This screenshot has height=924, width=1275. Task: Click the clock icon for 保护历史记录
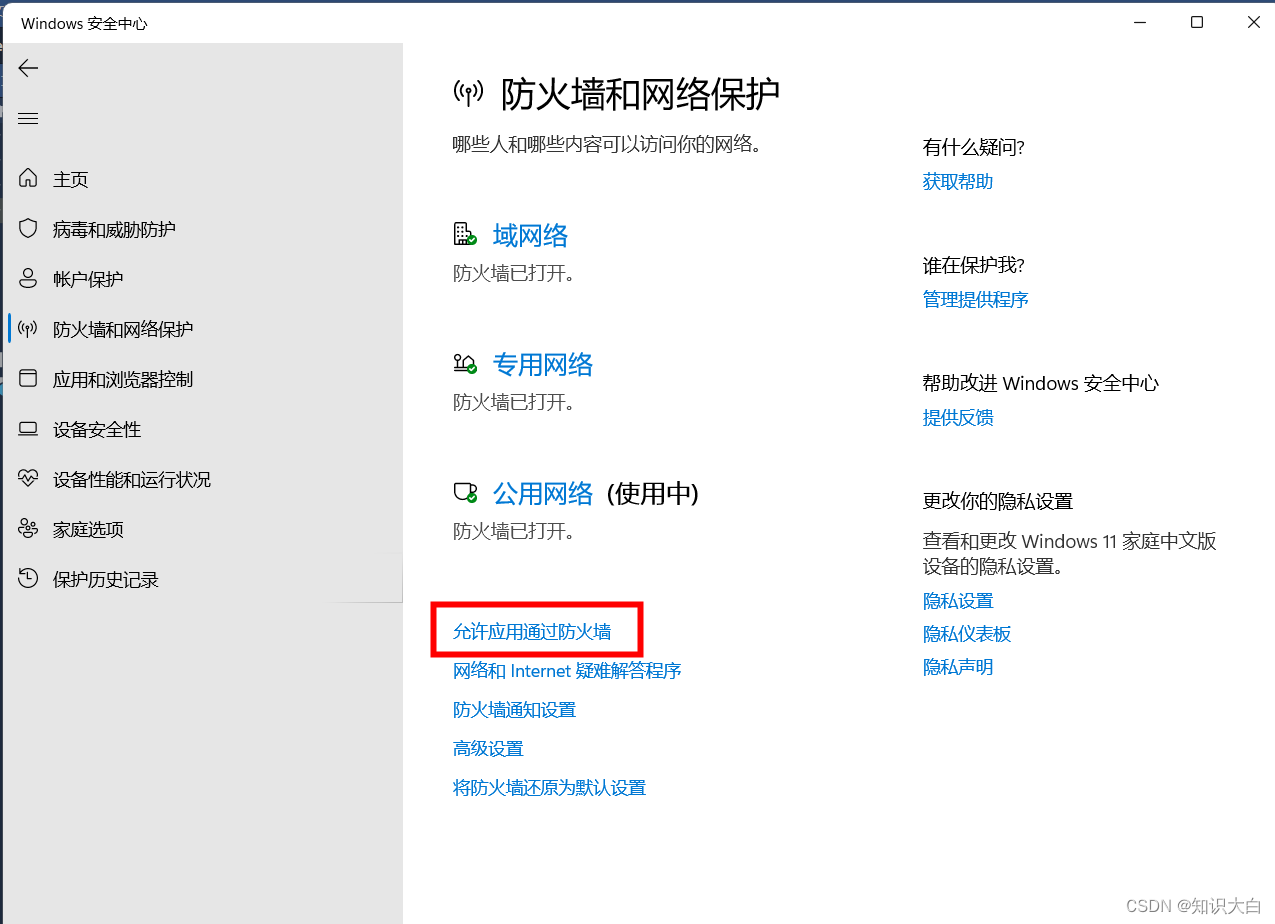coord(28,579)
